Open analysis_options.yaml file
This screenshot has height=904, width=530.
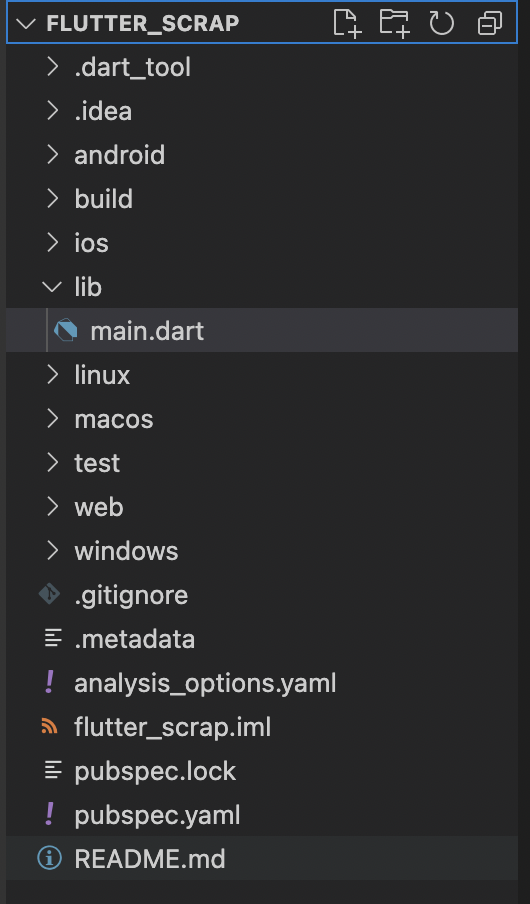pyautogui.click(x=262, y=683)
